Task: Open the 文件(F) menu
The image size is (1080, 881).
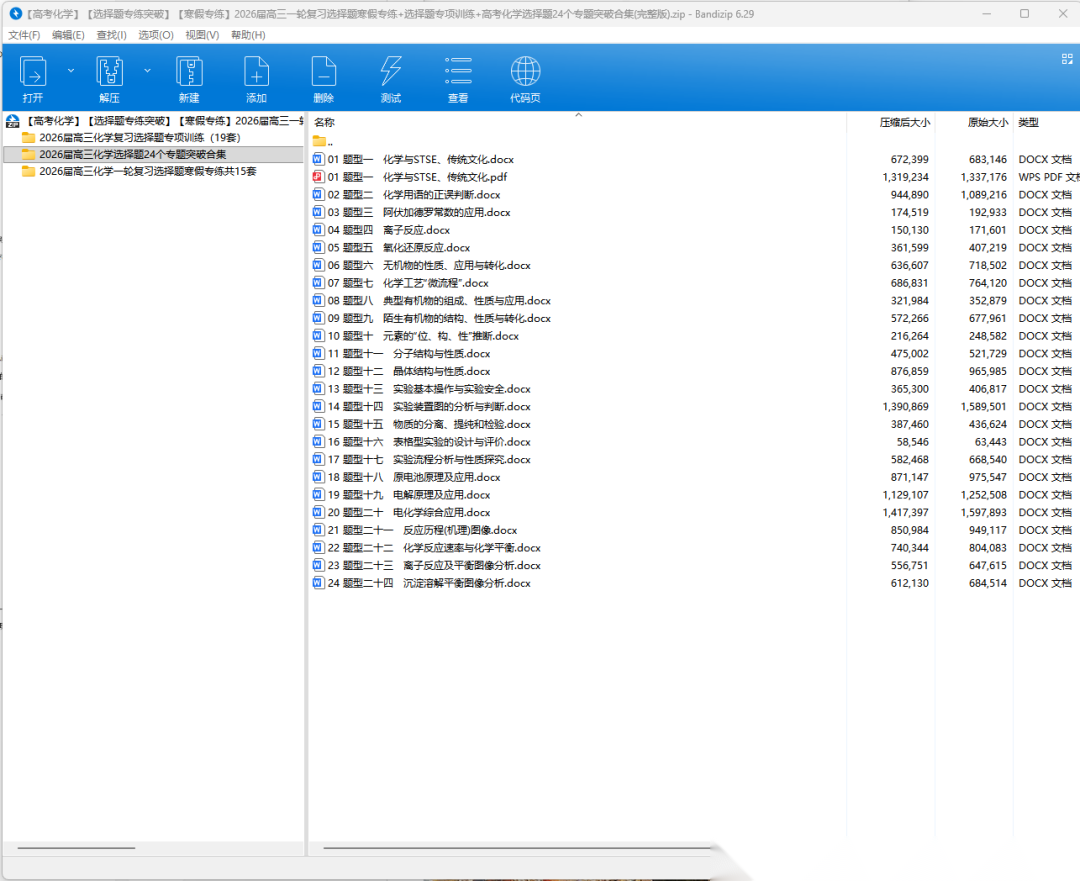Action: pos(24,35)
